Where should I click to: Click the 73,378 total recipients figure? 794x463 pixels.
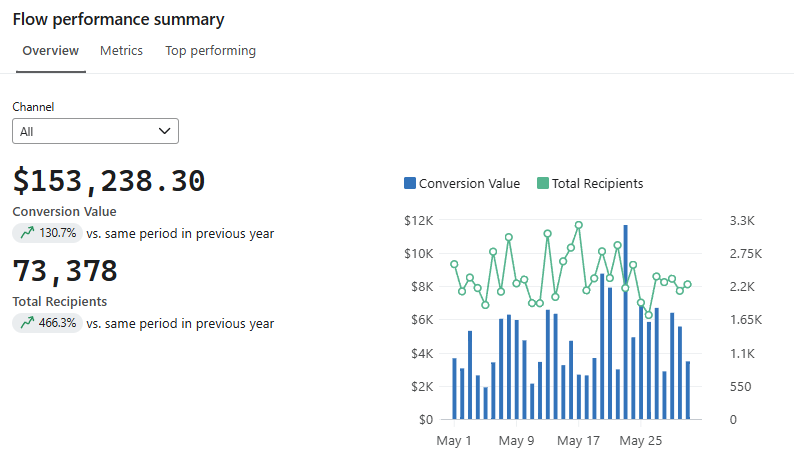[65, 271]
